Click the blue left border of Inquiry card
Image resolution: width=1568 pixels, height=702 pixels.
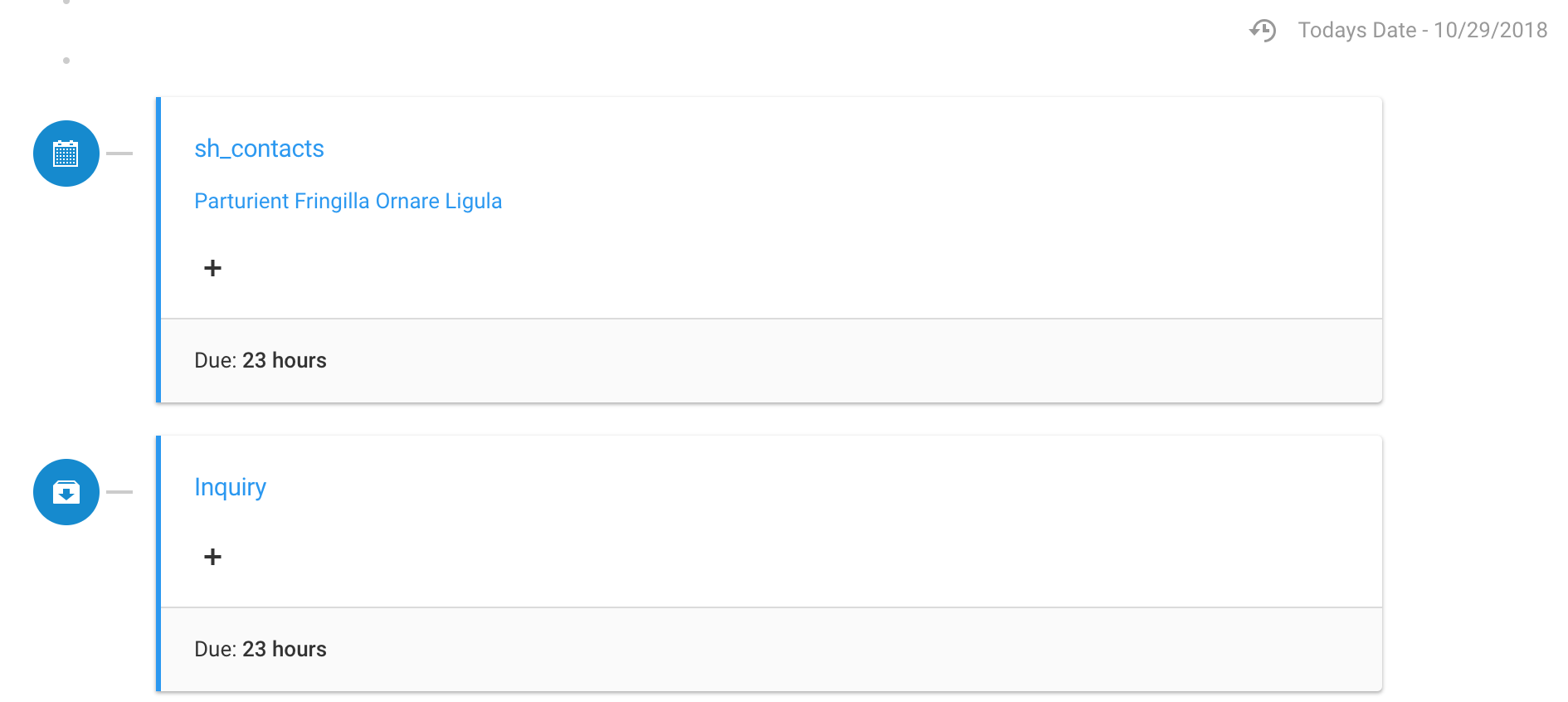(158, 564)
